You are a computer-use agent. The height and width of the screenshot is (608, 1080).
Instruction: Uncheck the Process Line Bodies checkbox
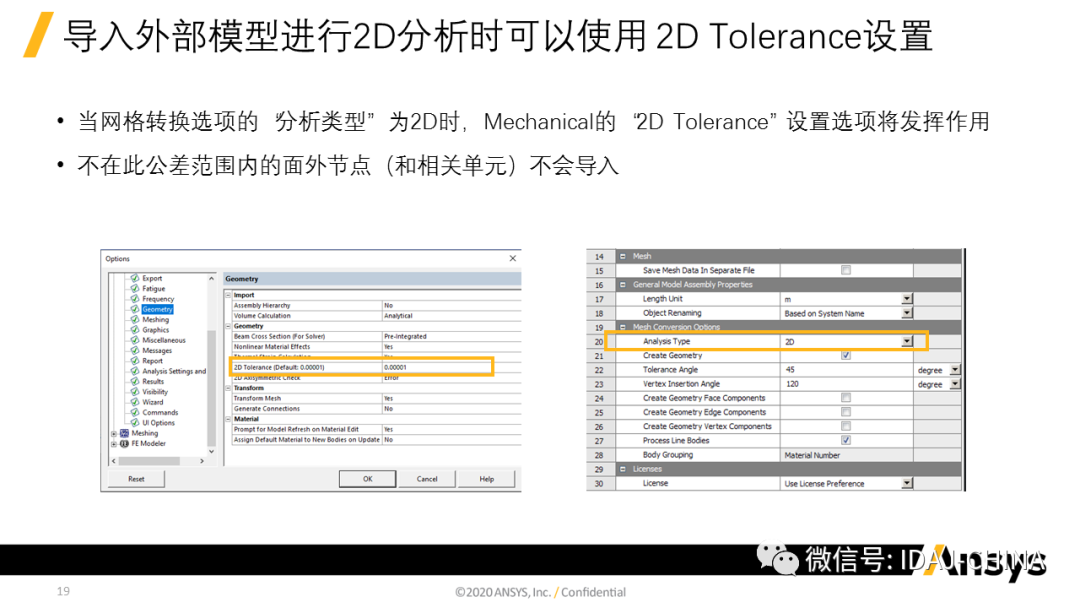coord(846,440)
